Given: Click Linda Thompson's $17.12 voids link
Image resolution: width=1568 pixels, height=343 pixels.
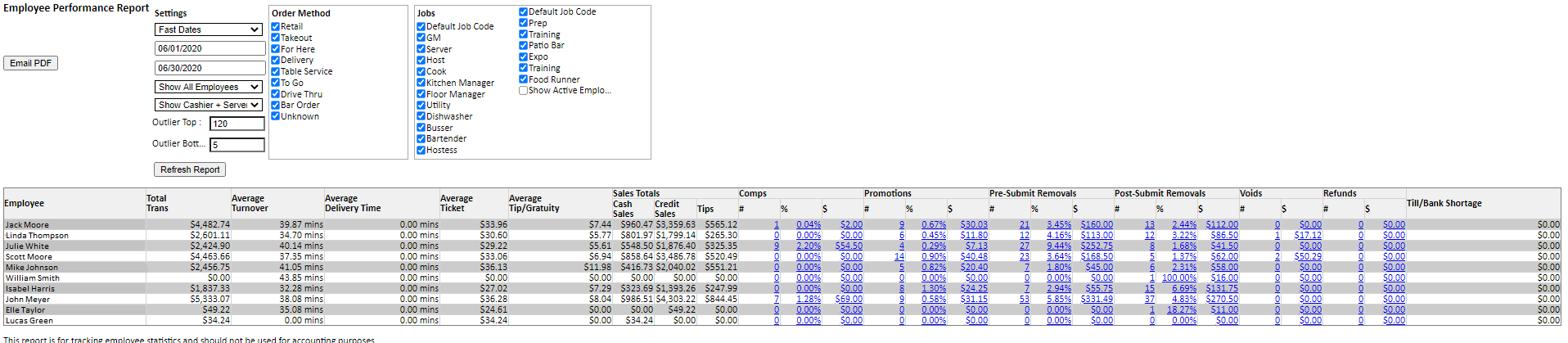Looking at the screenshot, I should 1307,236.
